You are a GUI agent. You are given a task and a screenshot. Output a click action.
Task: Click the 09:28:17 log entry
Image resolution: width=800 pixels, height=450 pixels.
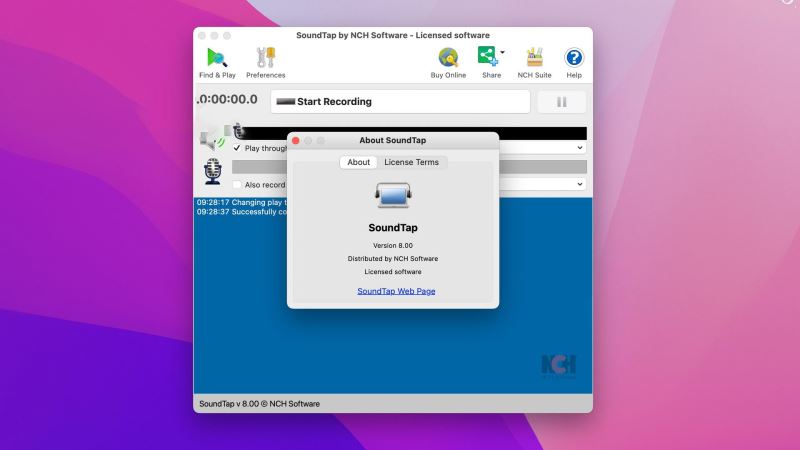(x=241, y=203)
